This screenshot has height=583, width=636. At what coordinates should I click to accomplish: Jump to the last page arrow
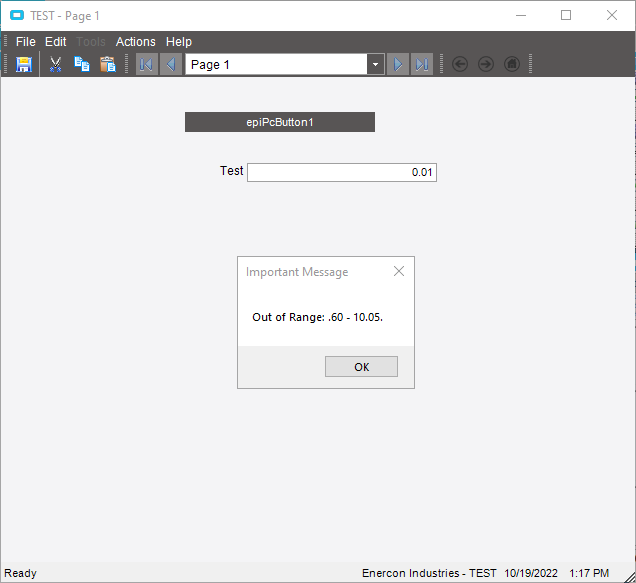tap(422, 65)
